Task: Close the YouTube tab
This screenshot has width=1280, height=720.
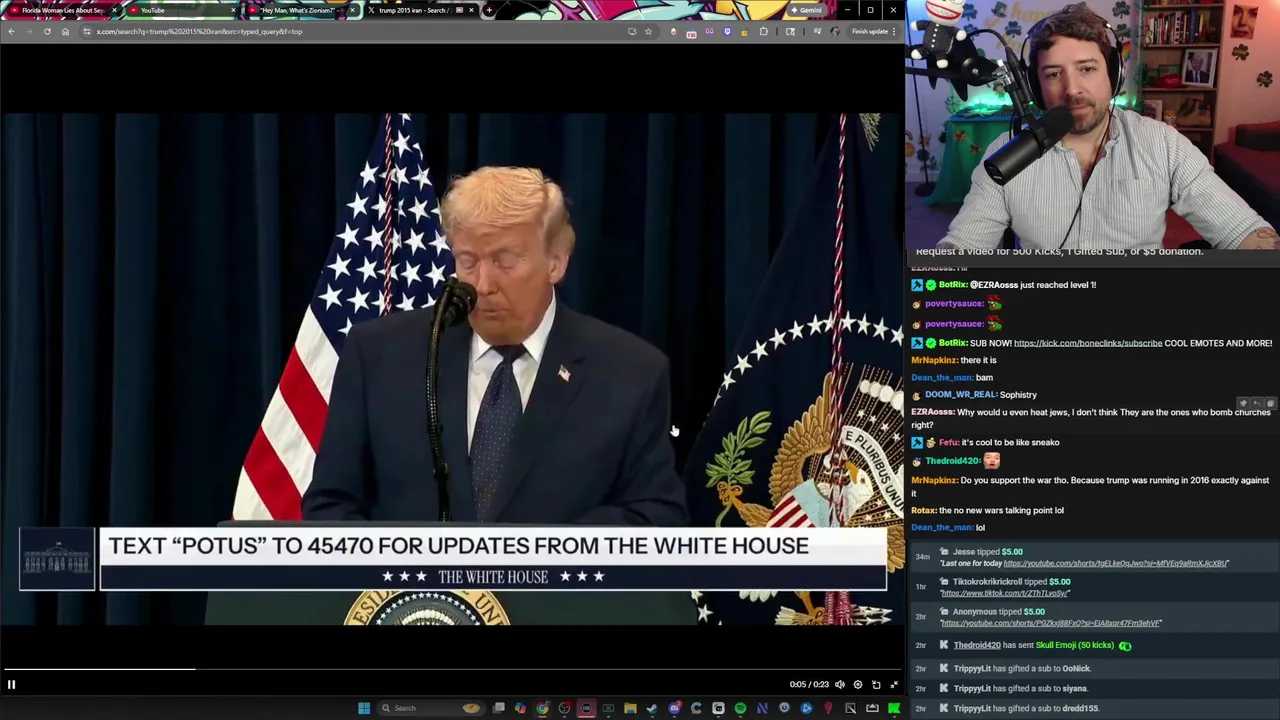Action: (234, 10)
